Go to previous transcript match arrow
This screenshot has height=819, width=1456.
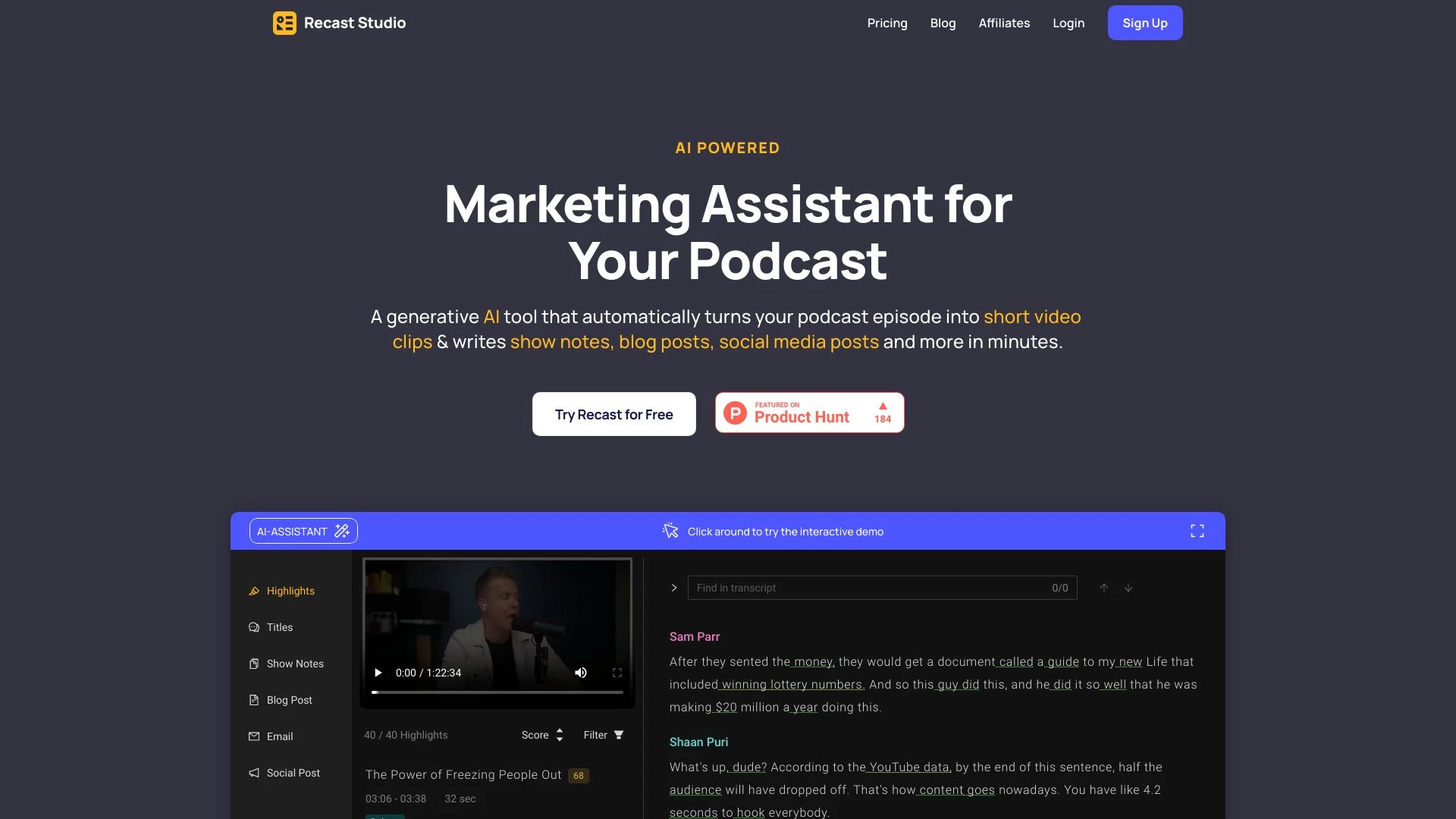[x=1104, y=588]
